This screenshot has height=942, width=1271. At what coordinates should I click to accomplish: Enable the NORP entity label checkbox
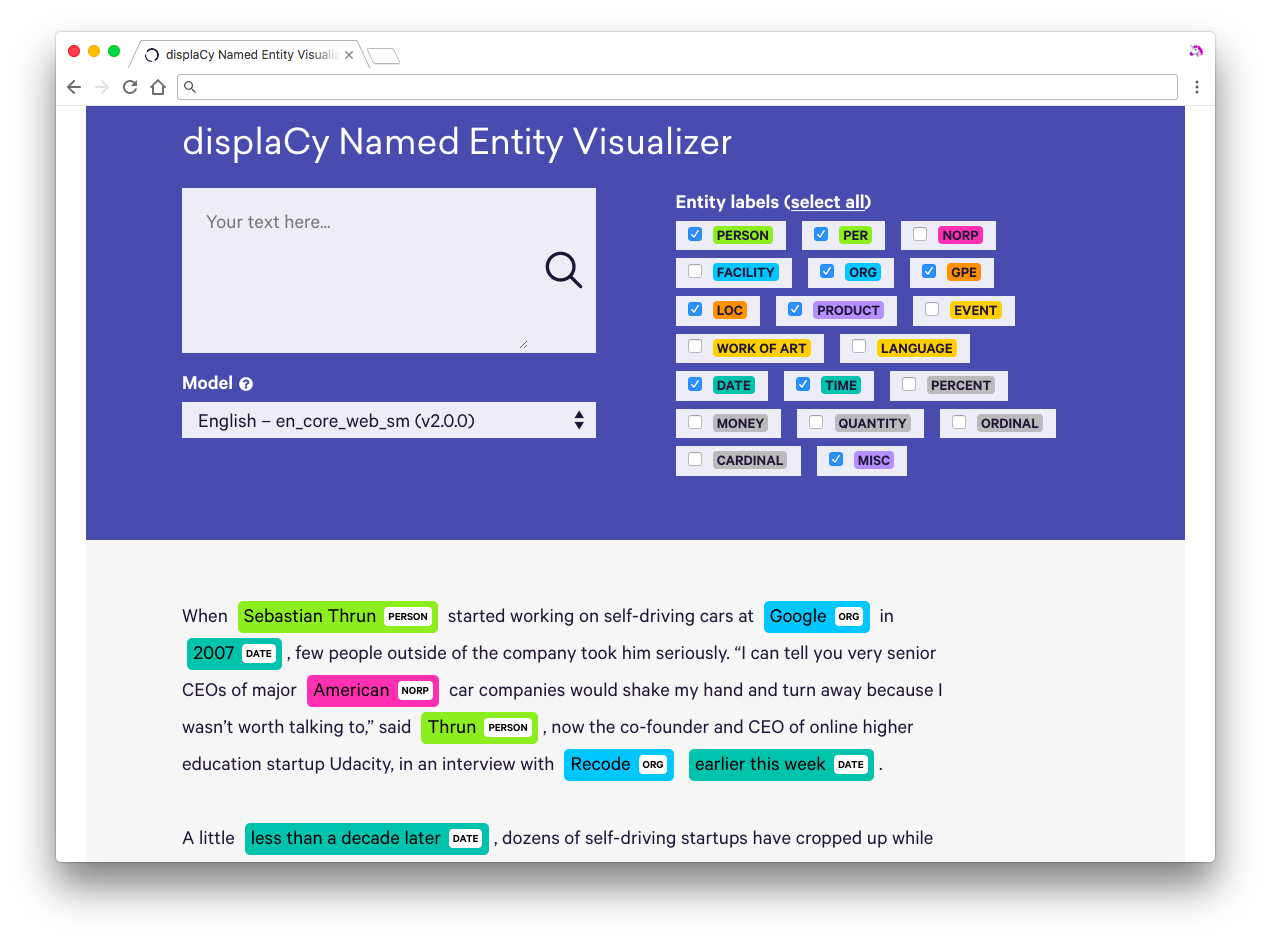[x=920, y=234]
